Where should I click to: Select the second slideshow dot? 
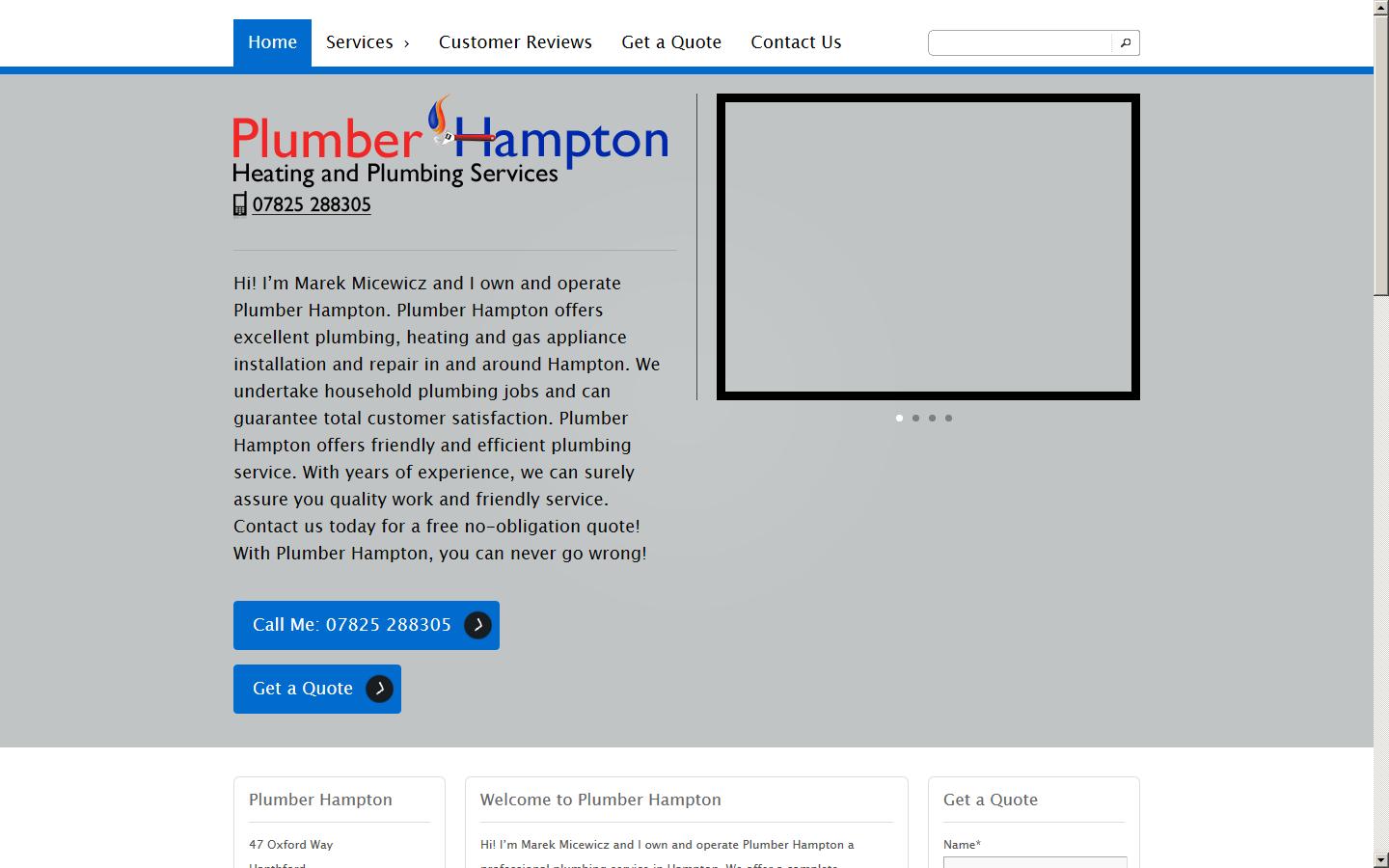point(916,418)
